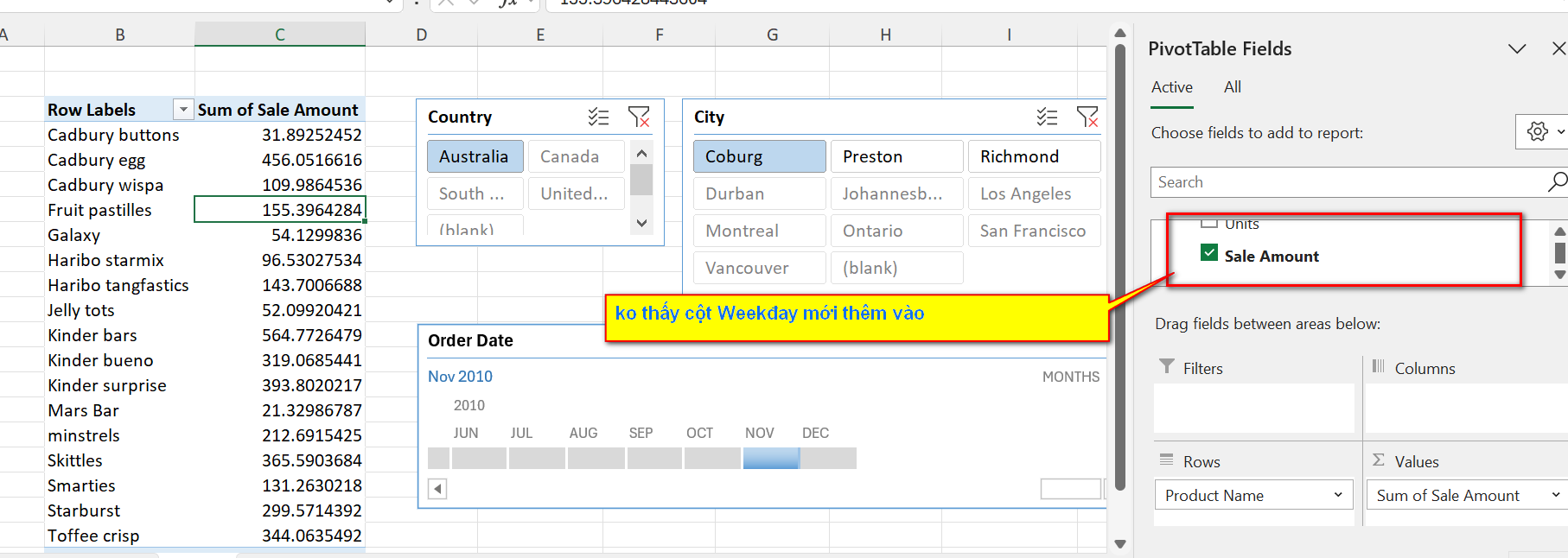The height and width of the screenshot is (558, 1568).
Task: Click the field search magnifier icon
Action: [x=1556, y=181]
